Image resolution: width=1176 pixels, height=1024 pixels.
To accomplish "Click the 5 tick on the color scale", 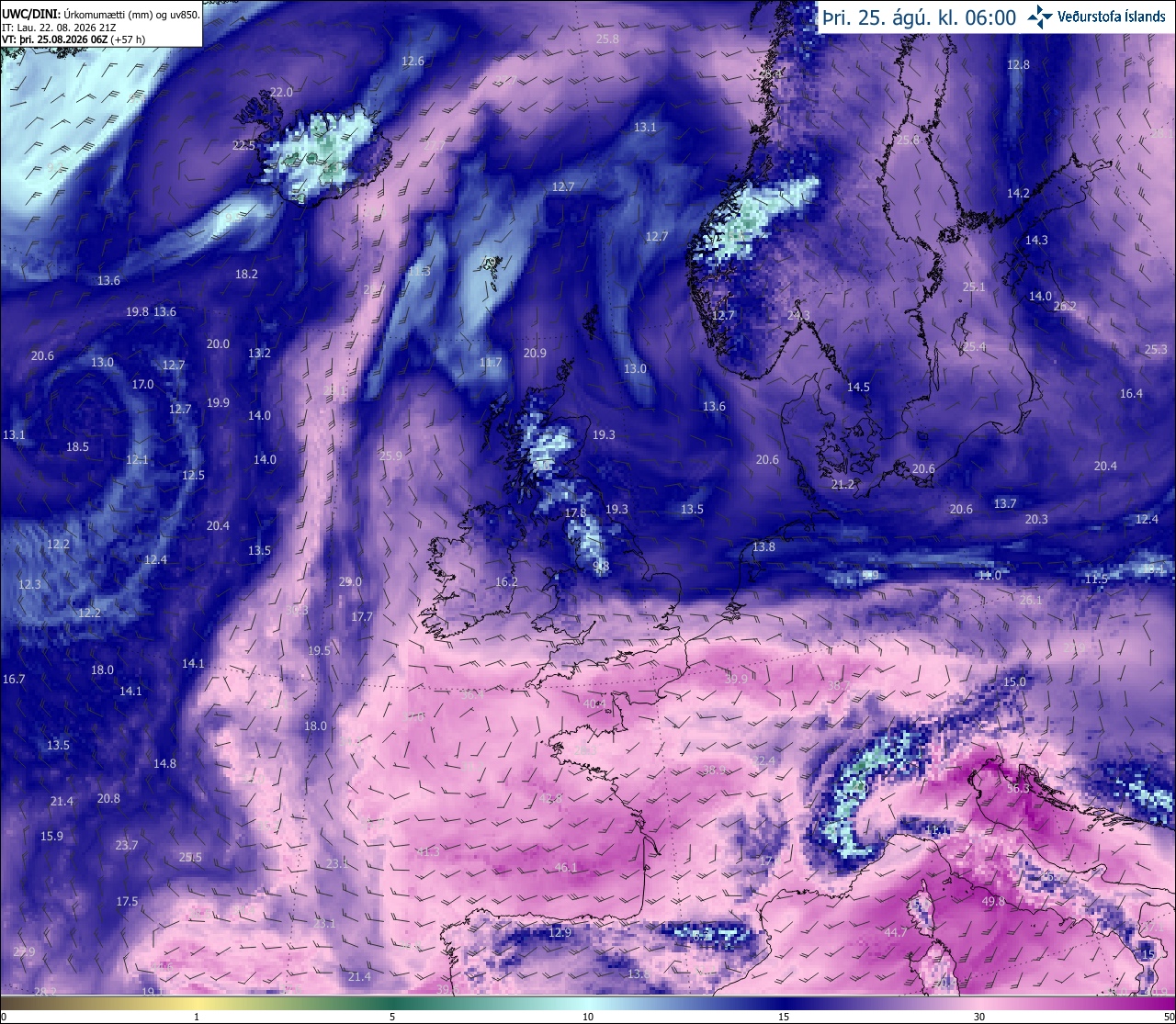I will [392, 1017].
